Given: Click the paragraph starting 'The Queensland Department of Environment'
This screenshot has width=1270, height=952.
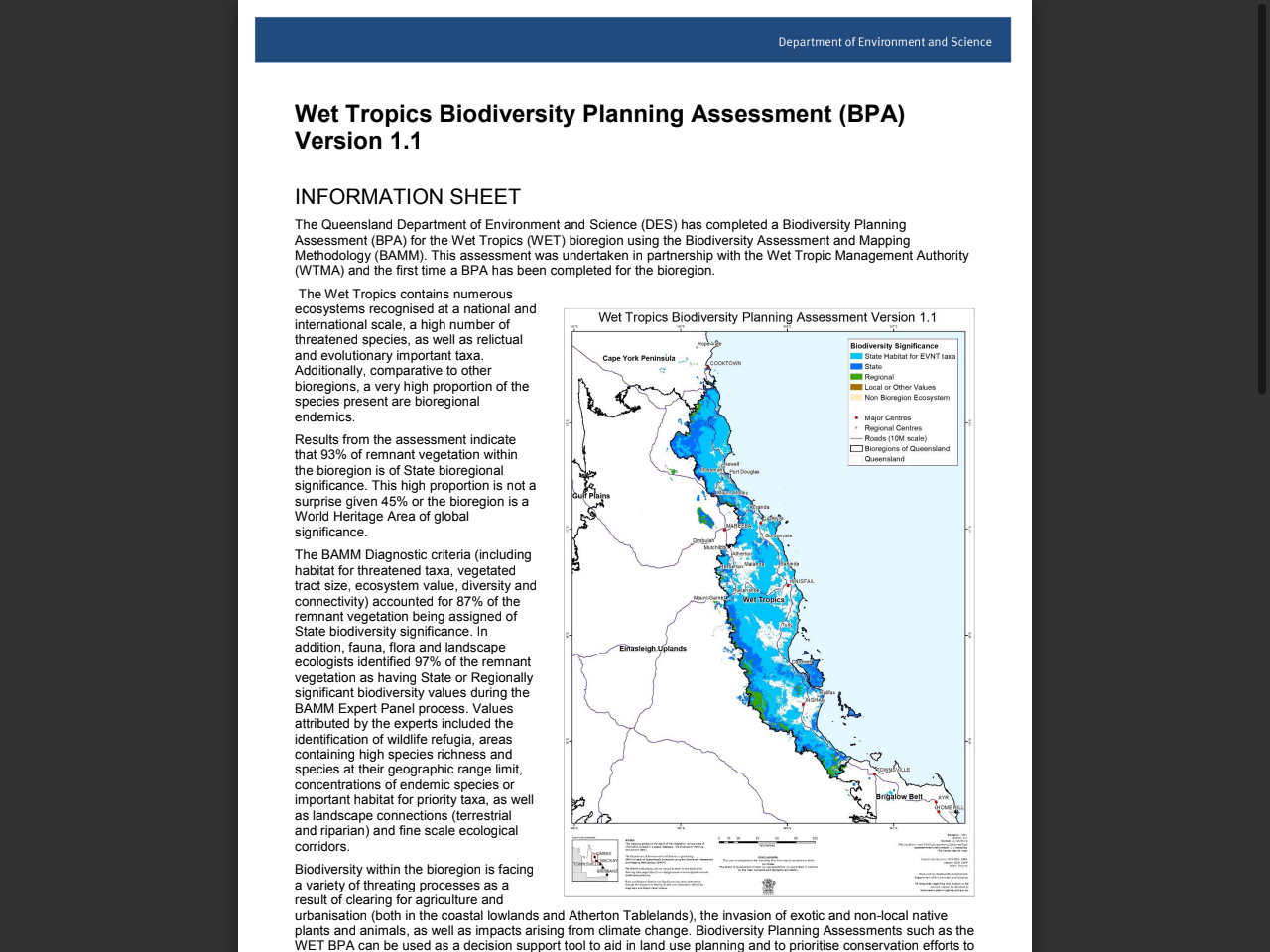Looking at the screenshot, I should pos(632,248).
